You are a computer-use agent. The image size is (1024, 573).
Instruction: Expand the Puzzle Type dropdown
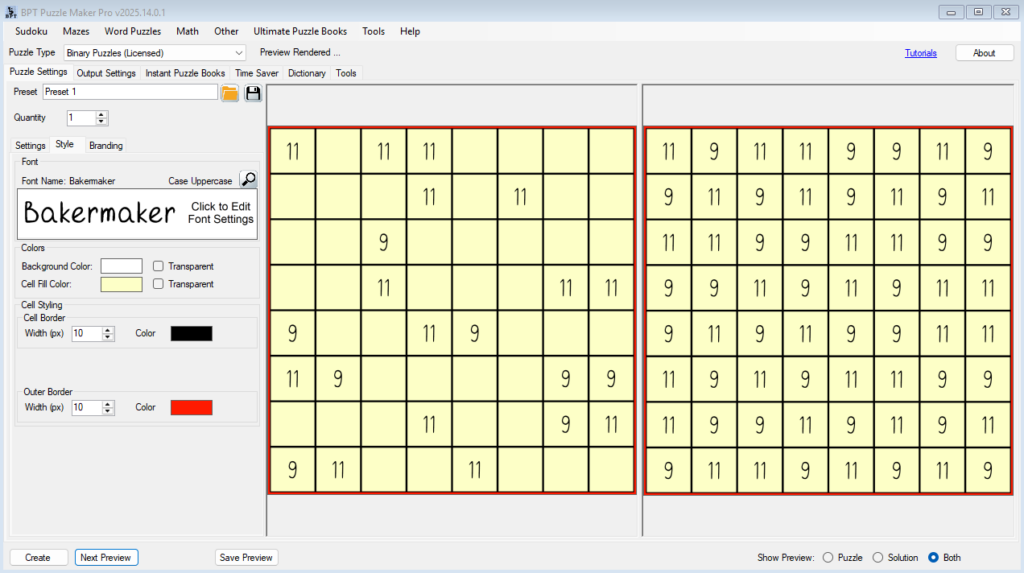pyautogui.click(x=238, y=52)
